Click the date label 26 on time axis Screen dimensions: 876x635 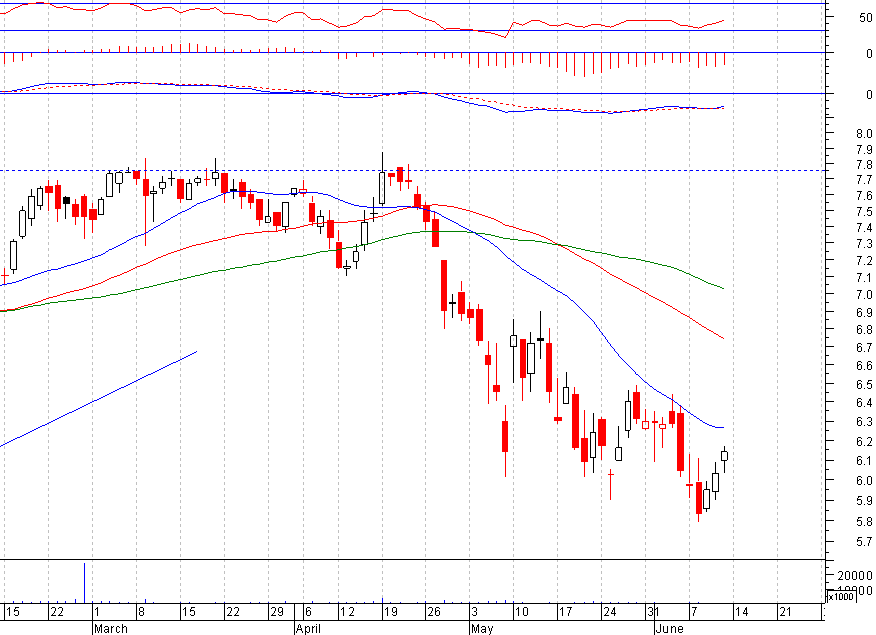click(x=434, y=612)
